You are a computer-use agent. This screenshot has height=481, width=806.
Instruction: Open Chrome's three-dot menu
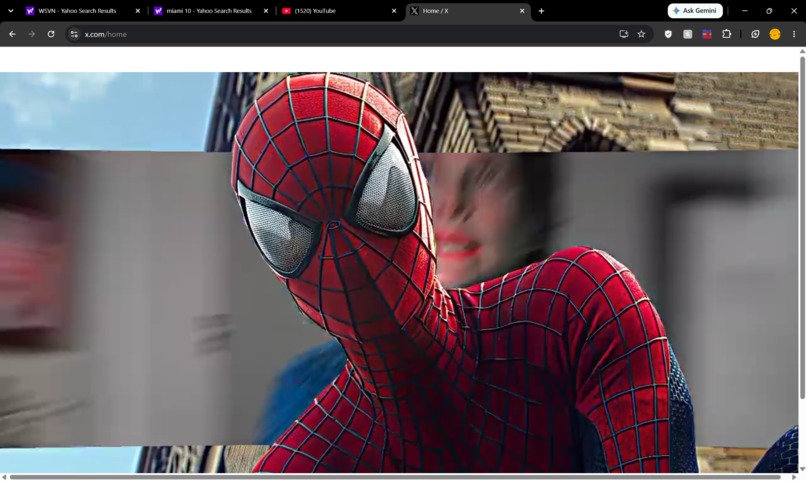click(x=794, y=34)
